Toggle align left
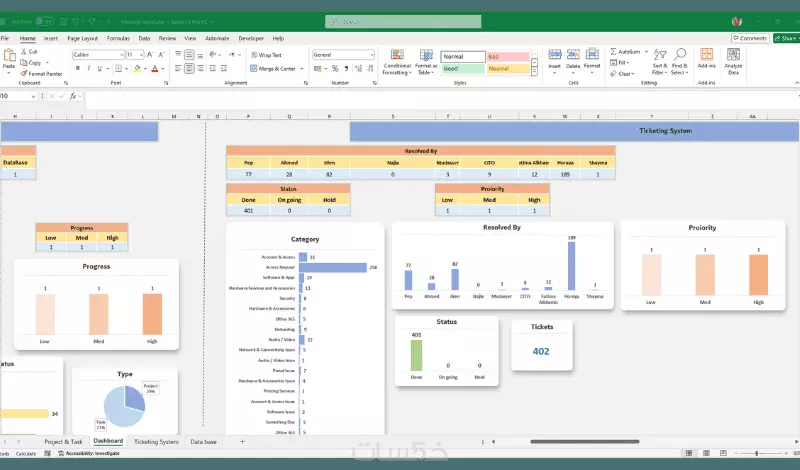Image resolution: width=800 pixels, height=470 pixels. click(178, 68)
